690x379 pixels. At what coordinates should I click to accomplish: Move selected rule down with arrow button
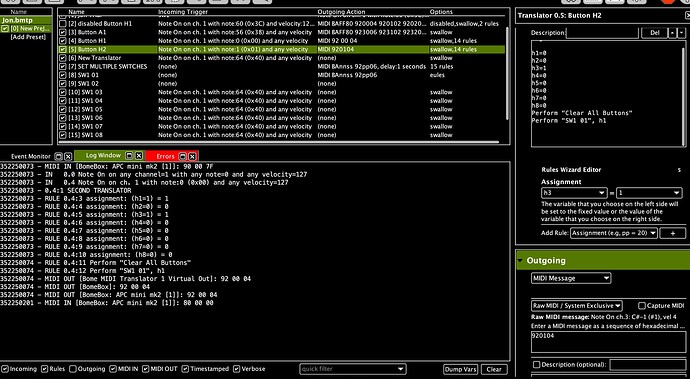point(682,33)
